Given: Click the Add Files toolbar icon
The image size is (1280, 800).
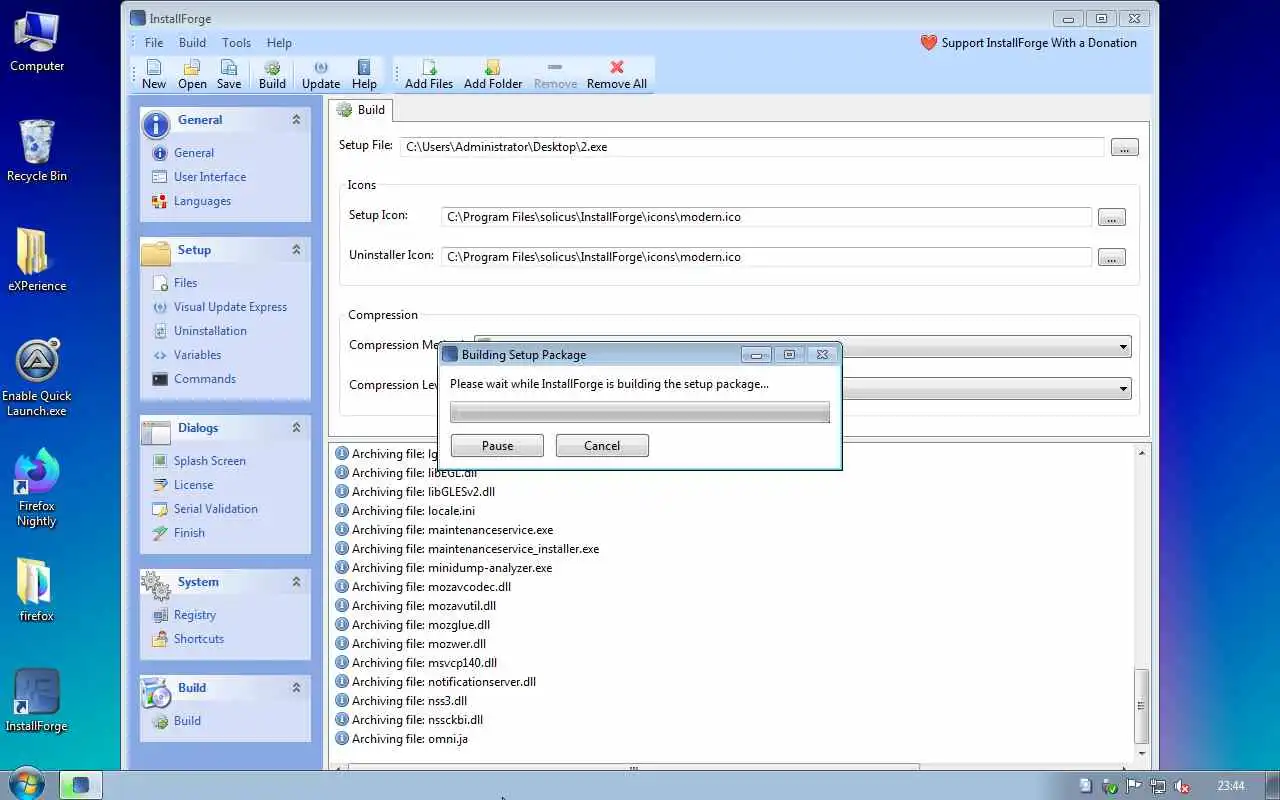Looking at the screenshot, I should (429, 74).
